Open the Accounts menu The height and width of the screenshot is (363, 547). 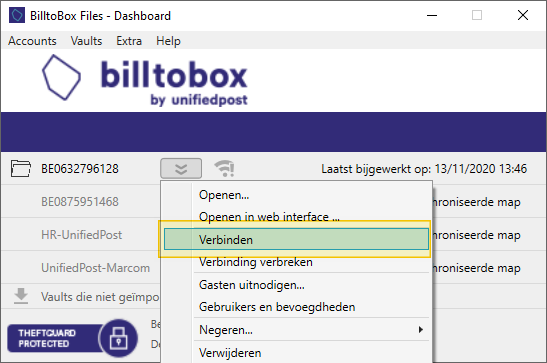tap(32, 41)
